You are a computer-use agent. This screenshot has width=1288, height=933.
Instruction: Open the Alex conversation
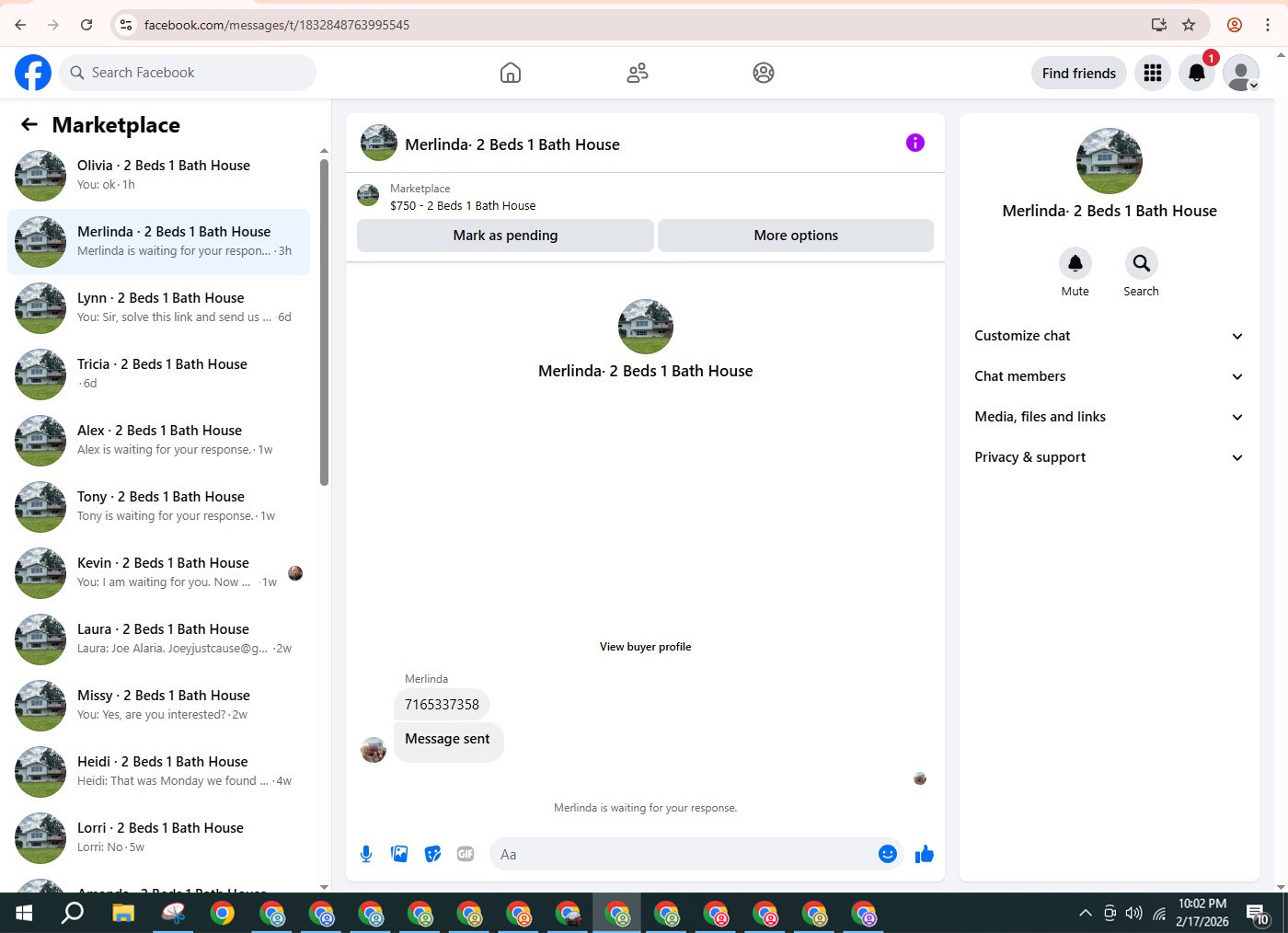click(x=158, y=441)
